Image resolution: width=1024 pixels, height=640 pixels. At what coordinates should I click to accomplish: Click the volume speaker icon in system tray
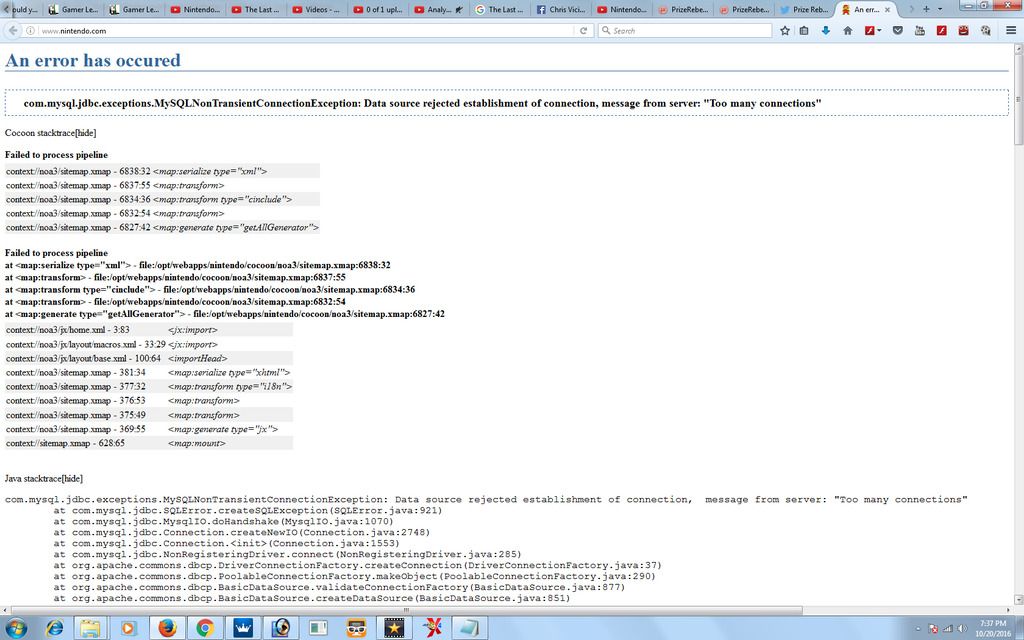pos(961,629)
